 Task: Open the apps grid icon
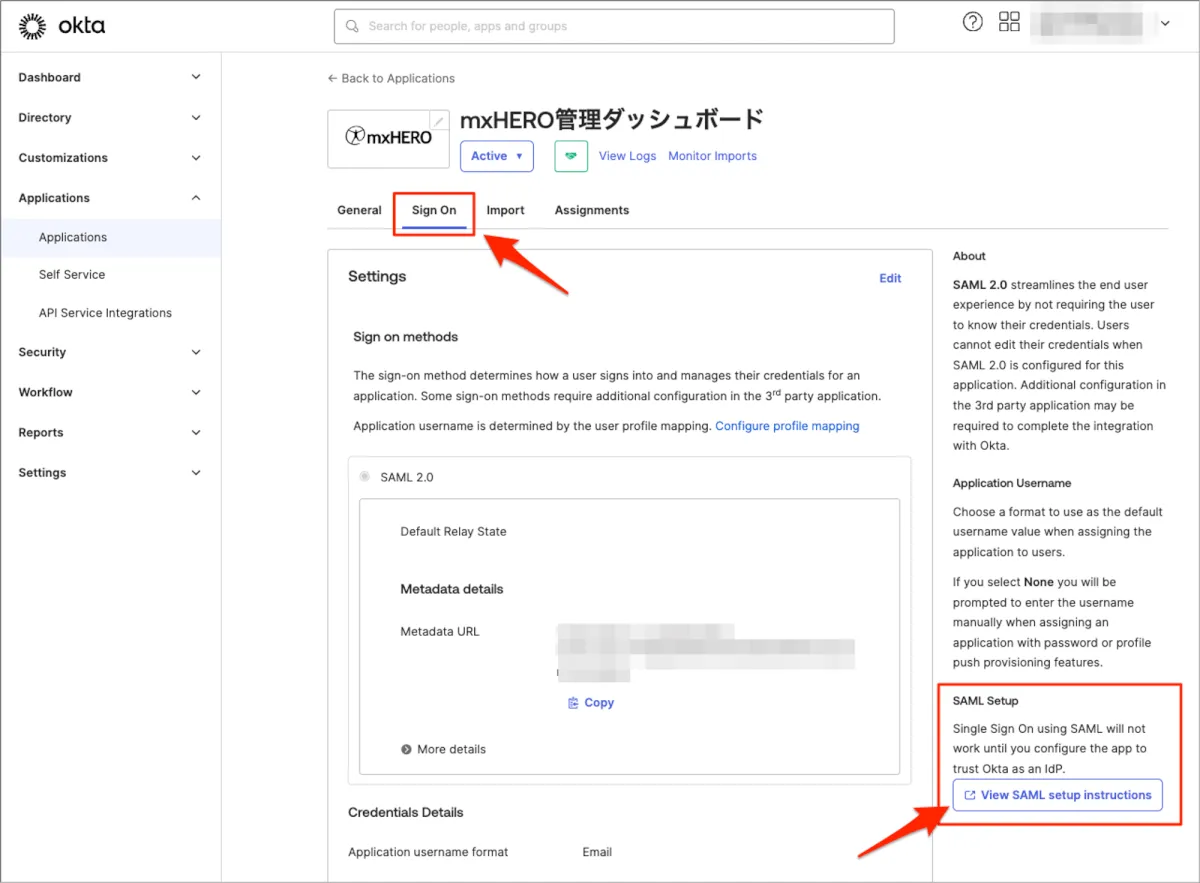(1009, 23)
